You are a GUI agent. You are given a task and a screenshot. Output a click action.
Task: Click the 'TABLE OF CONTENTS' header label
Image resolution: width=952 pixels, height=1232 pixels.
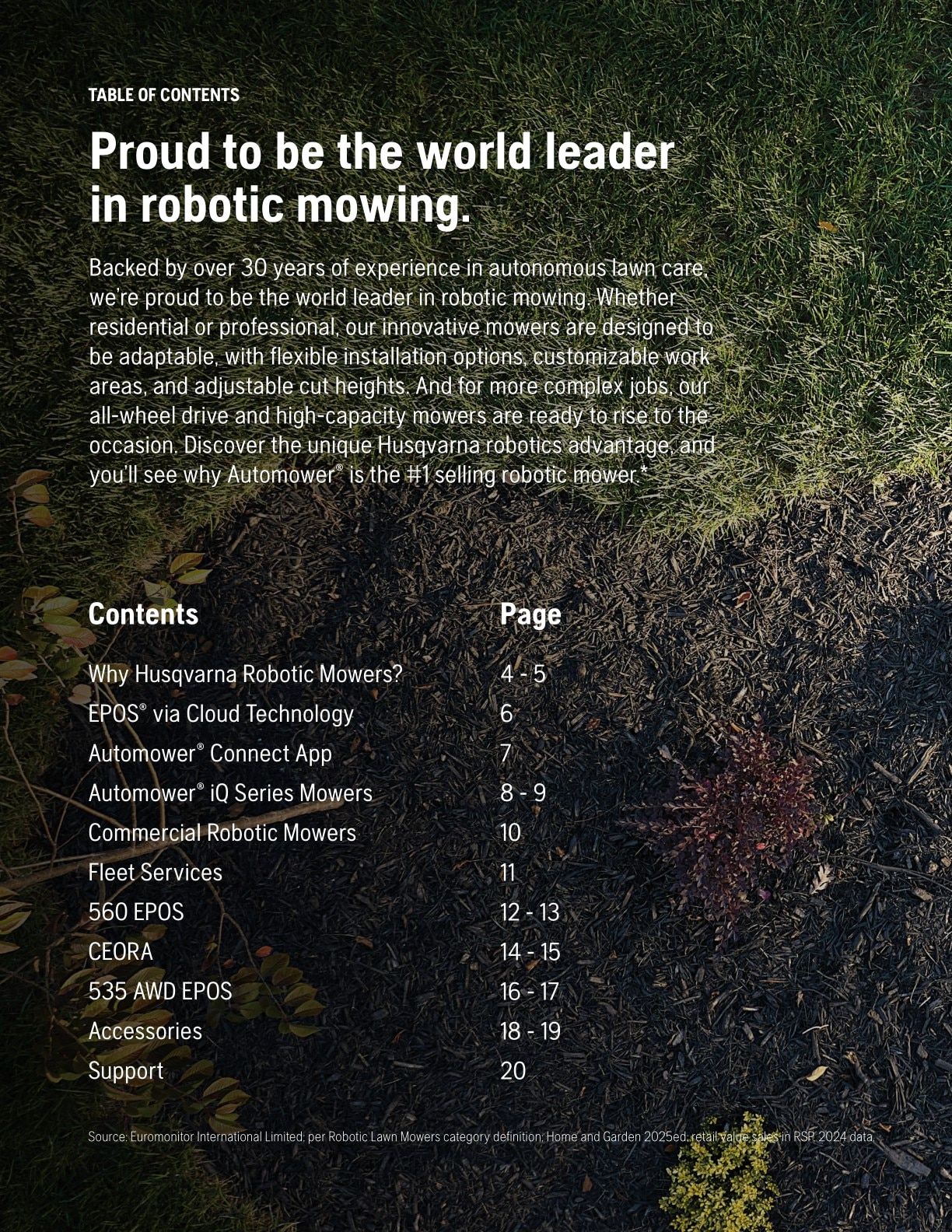pos(164,96)
